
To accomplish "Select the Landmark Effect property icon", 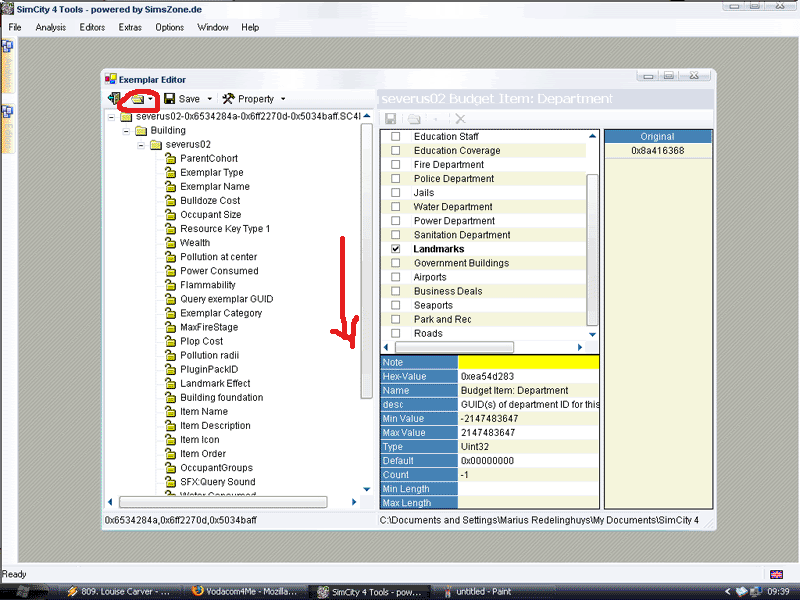I will (170, 384).
